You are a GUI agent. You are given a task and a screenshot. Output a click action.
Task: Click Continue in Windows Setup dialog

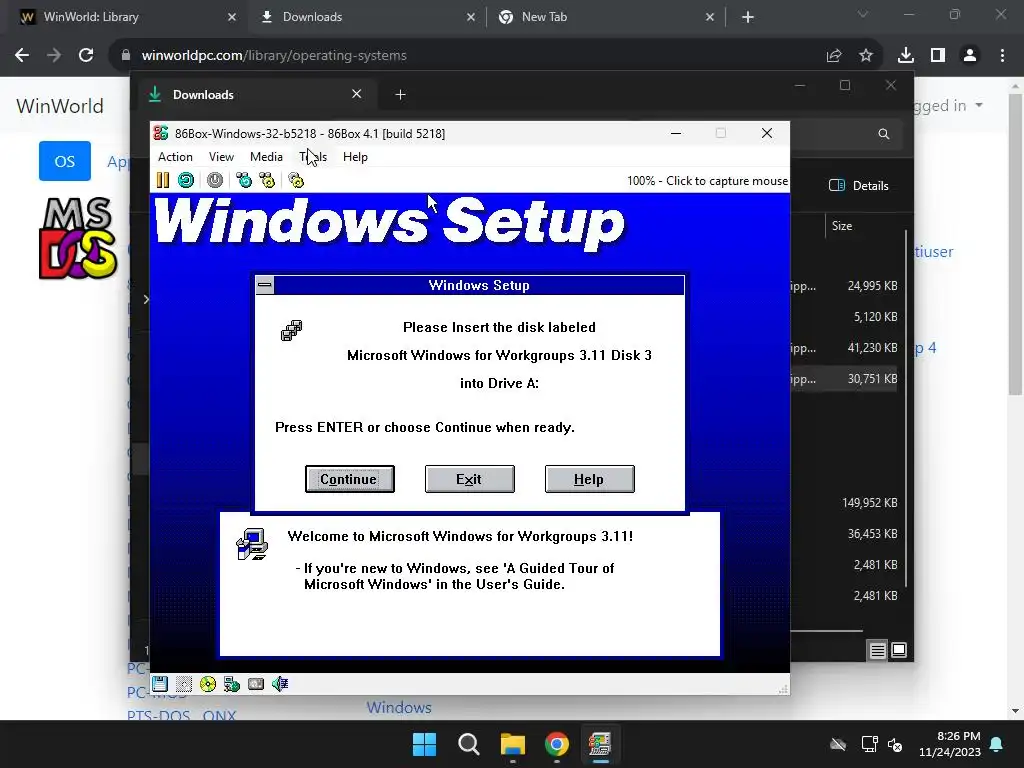pyautogui.click(x=349, y=479)
